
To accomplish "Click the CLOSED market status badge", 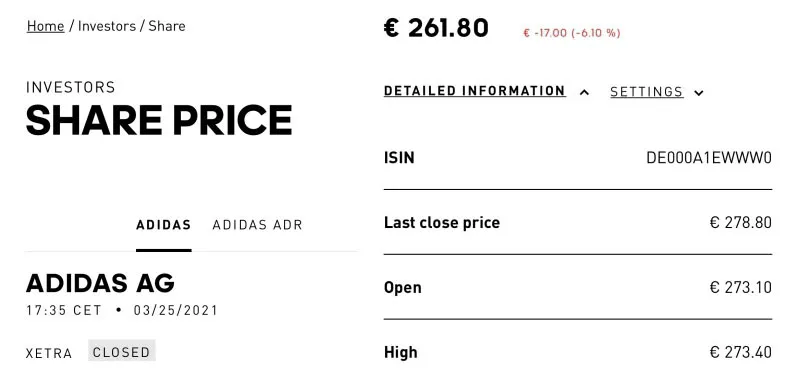I will pyautogui.click(x=122, y=352).
